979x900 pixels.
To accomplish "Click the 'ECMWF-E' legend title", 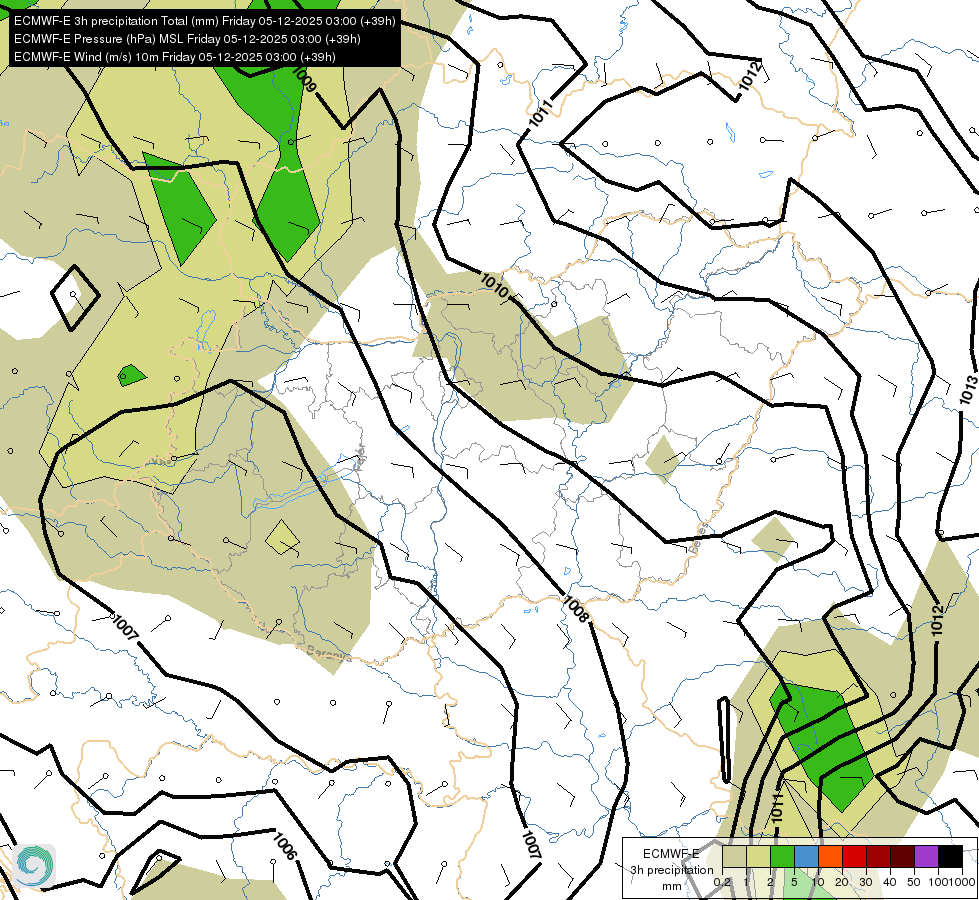I will click(x=671, y=854).
